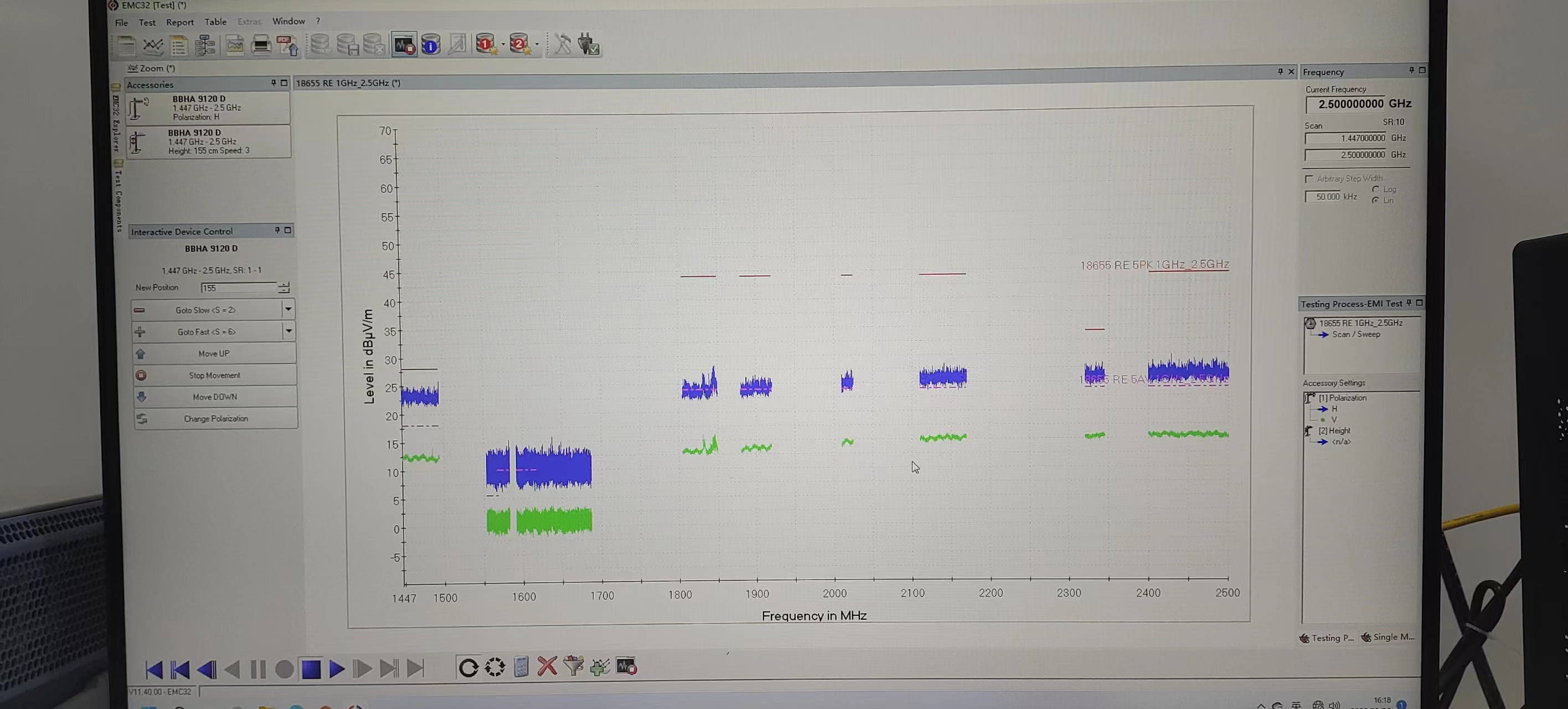This screenshot has width=1568, height=709.
Task: Open the File menu
Action: click(121, 23)
